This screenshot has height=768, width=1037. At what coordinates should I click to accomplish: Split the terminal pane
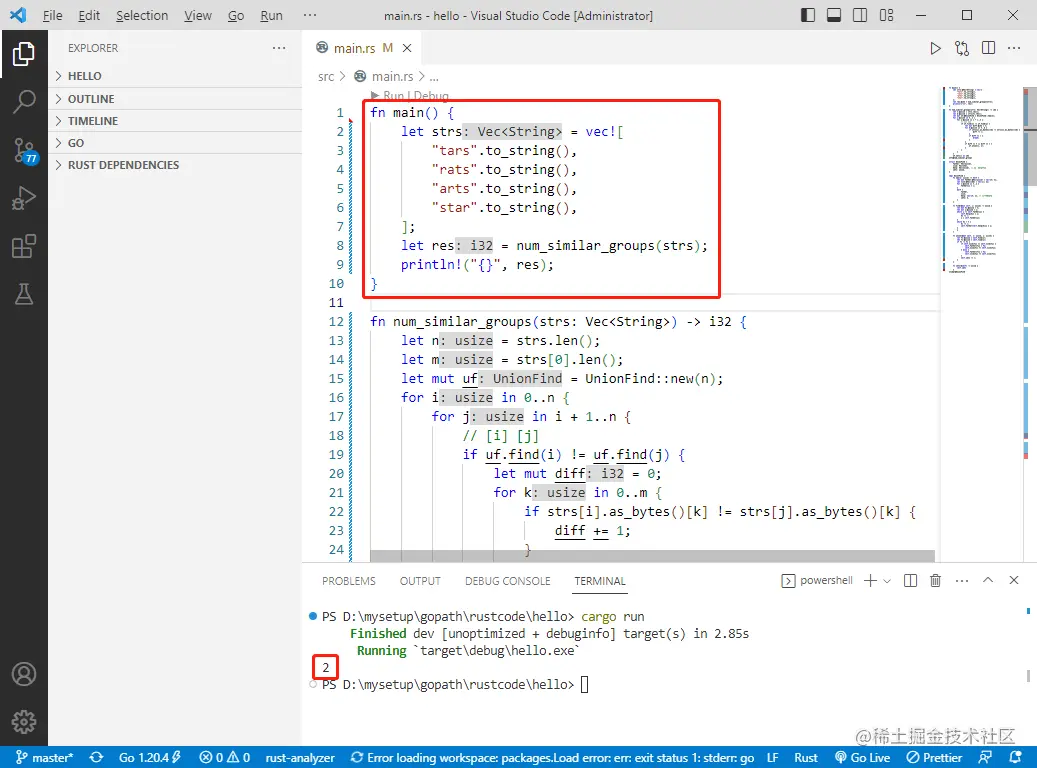click(x=910, y=581)
